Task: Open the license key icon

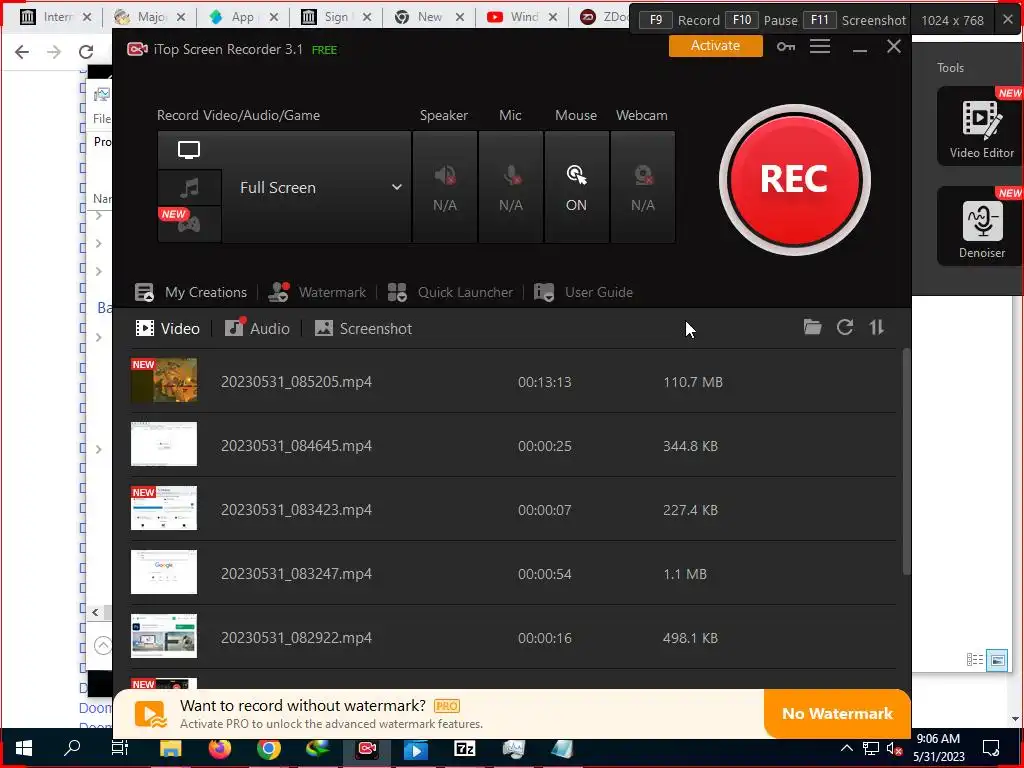Action: pyautogui.click(x=786, y=46)
